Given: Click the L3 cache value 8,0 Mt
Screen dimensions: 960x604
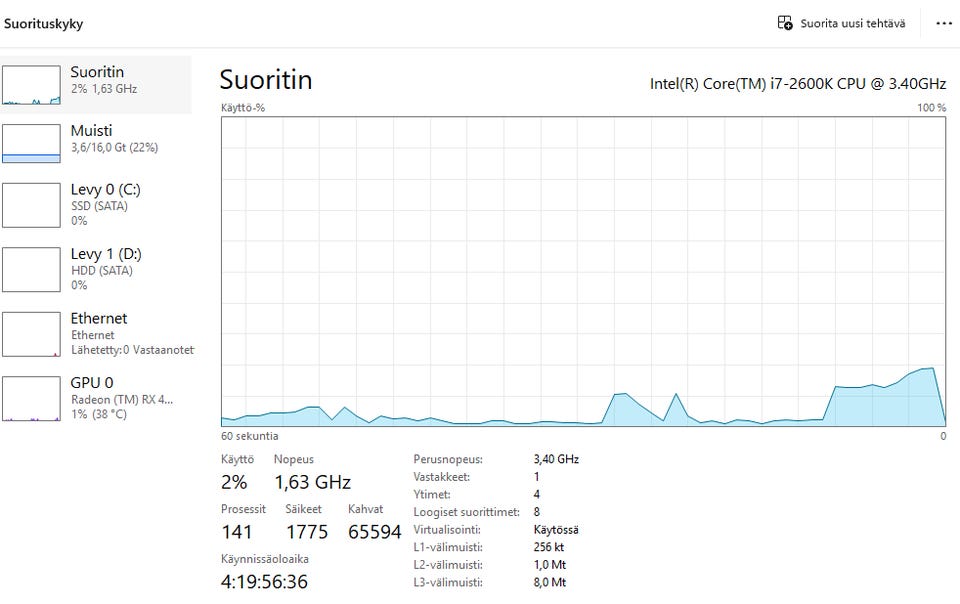Looking at the screenshot, I should click(x=550, y=583).
